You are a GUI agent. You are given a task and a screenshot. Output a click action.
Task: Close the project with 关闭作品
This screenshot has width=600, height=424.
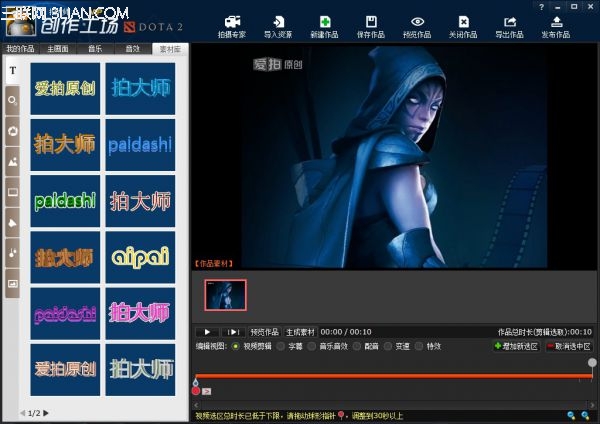click(463, 27)
